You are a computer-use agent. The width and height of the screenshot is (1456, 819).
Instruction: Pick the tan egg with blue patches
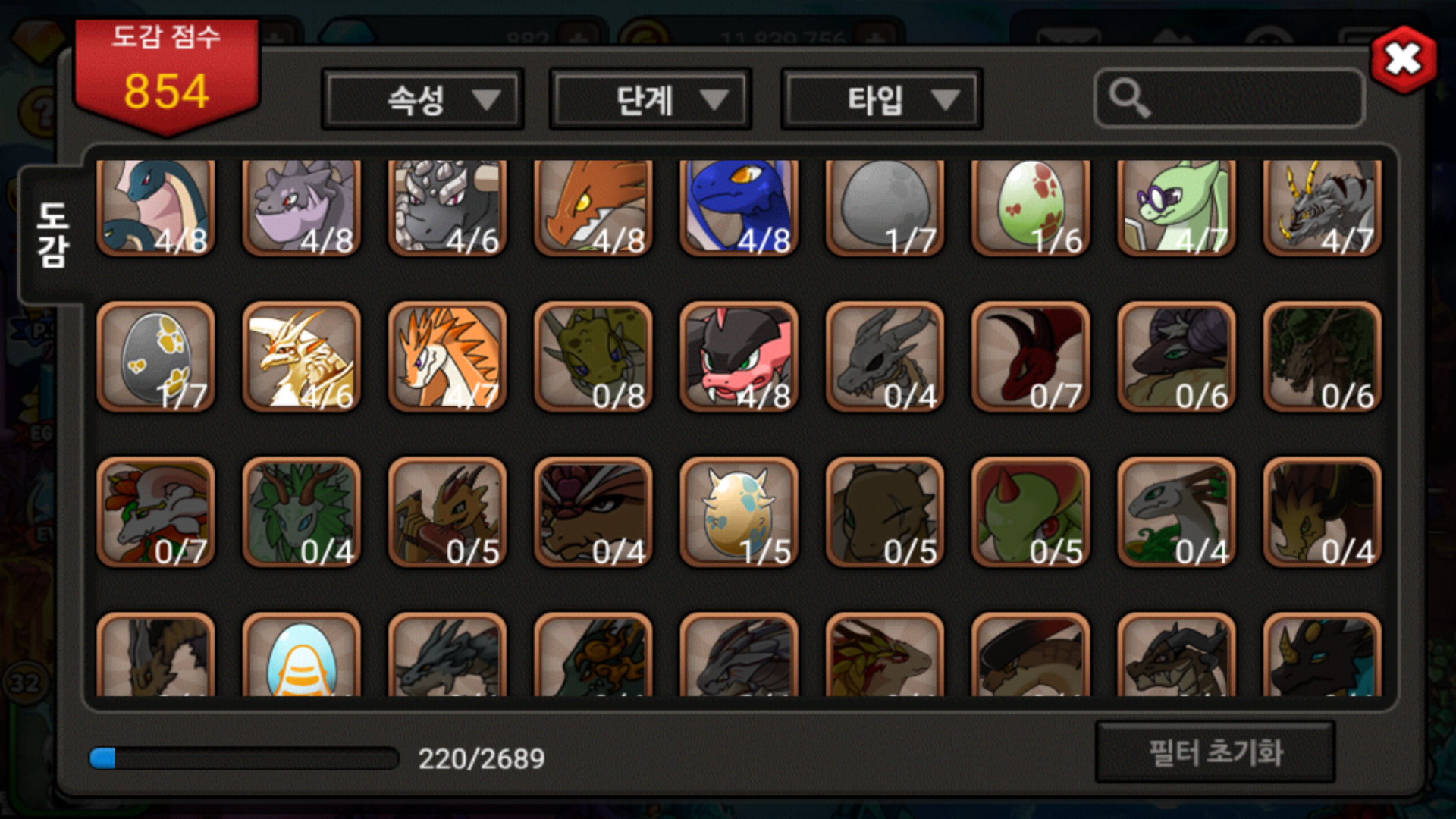pyautogui.click(x=739, y=513)
